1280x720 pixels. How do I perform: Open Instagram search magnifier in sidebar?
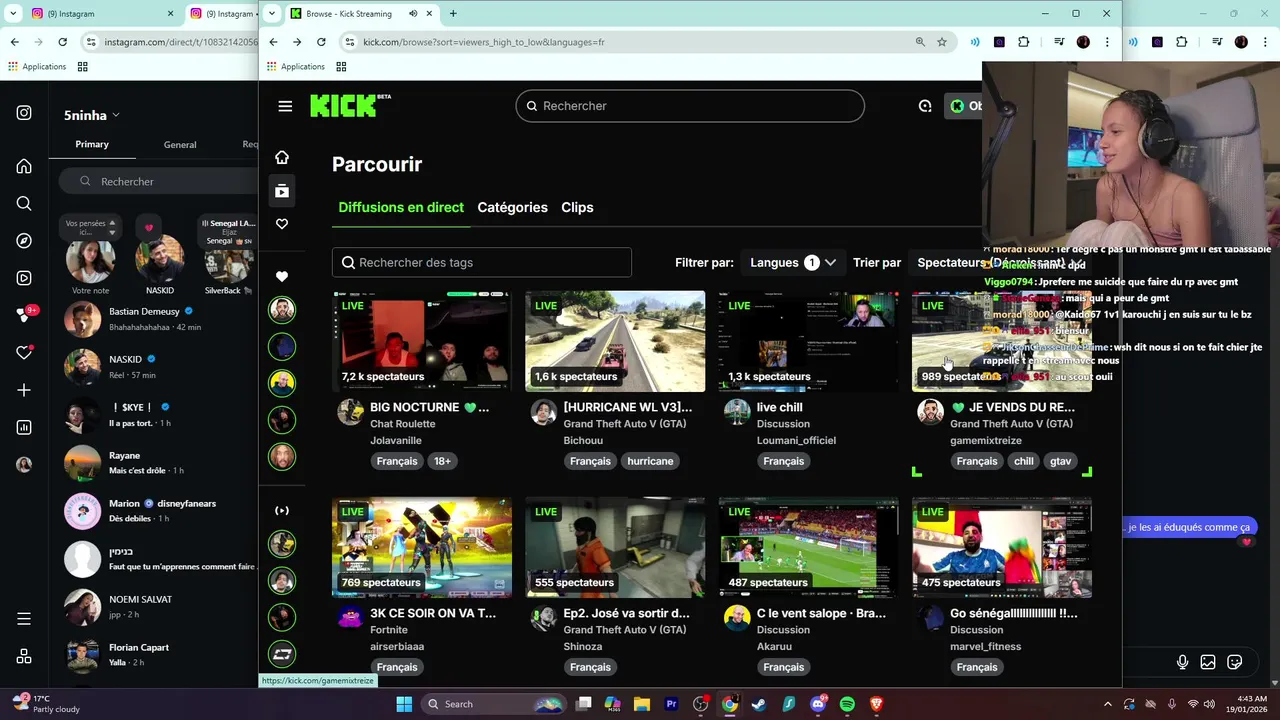point(24,204)
